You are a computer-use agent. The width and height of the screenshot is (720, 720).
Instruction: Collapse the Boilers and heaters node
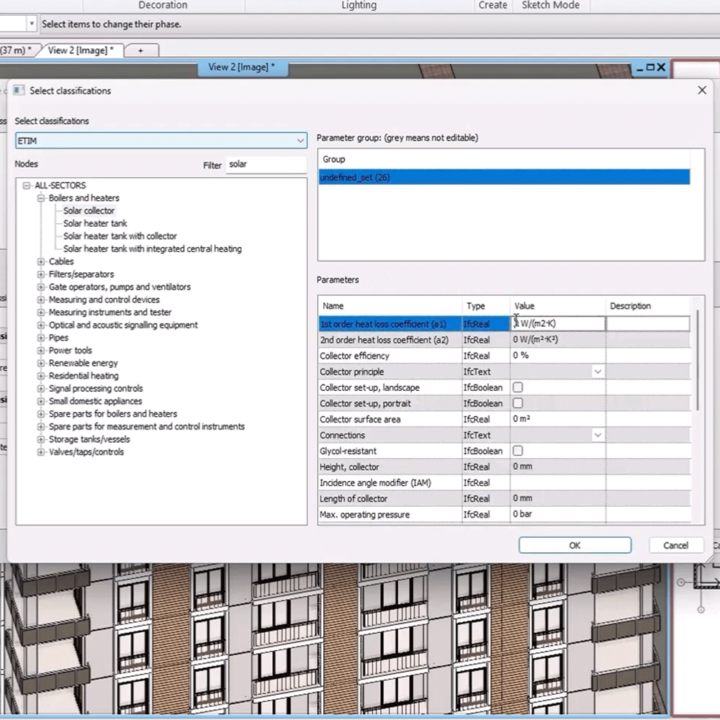(x=41, y=198)
